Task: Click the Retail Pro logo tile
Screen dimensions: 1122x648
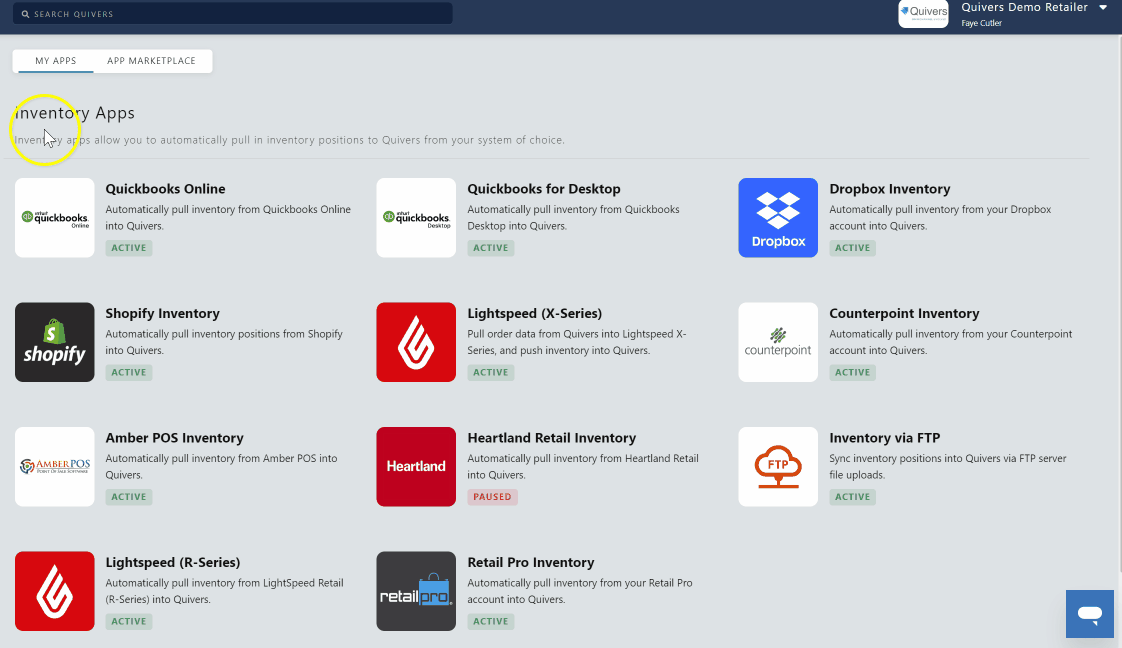Action: point(416,591)
